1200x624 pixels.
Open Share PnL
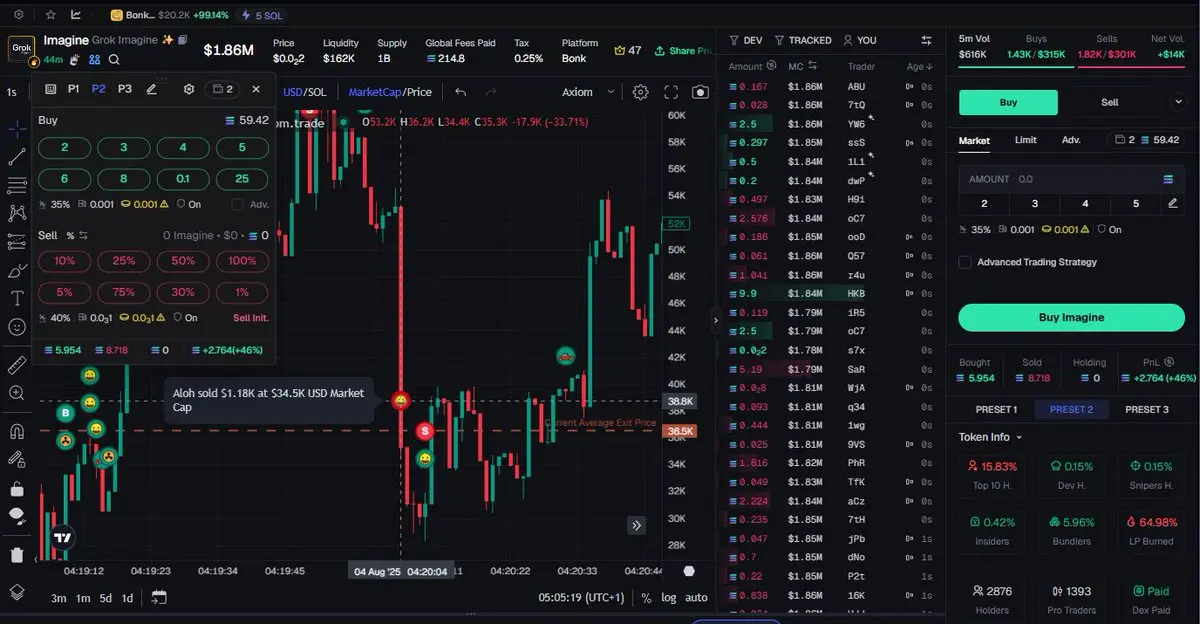(x=683, y=50)
